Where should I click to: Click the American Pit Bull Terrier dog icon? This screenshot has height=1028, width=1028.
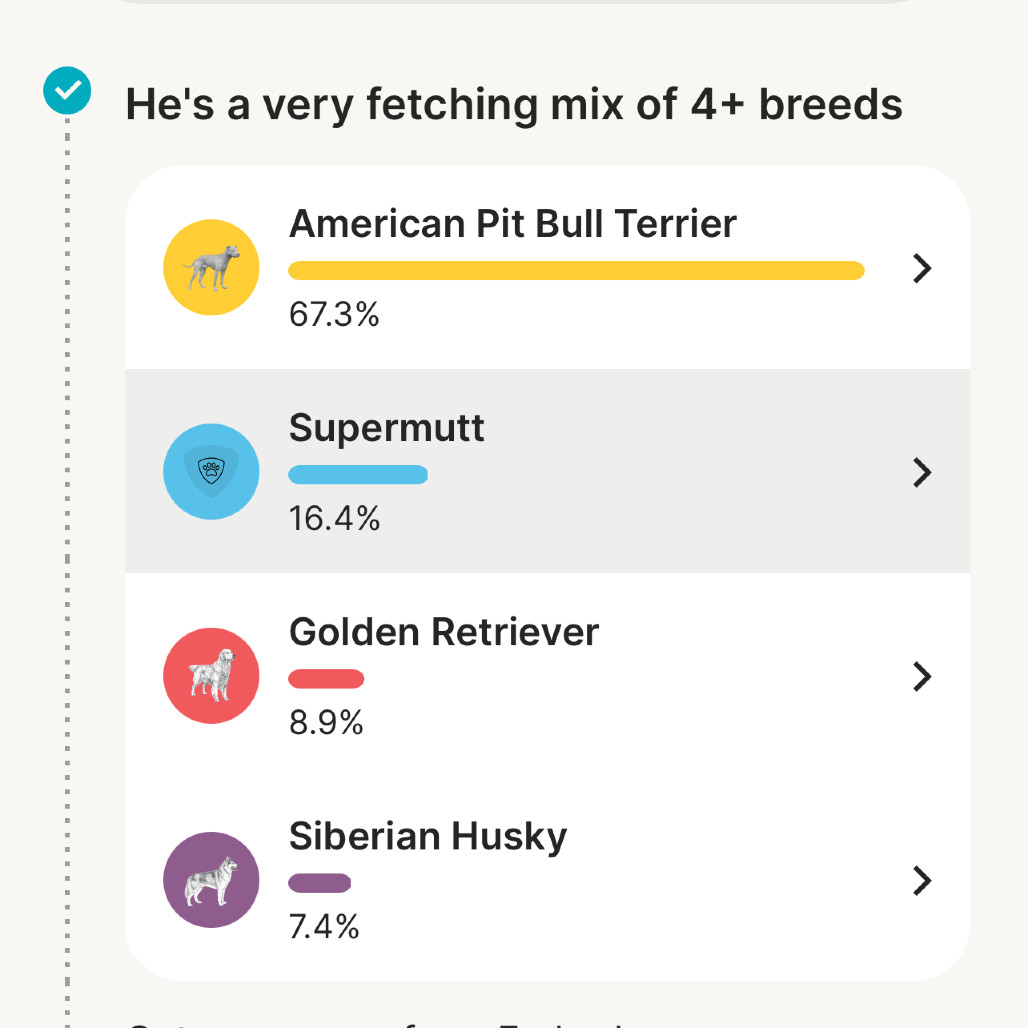(x=211, y=268)
